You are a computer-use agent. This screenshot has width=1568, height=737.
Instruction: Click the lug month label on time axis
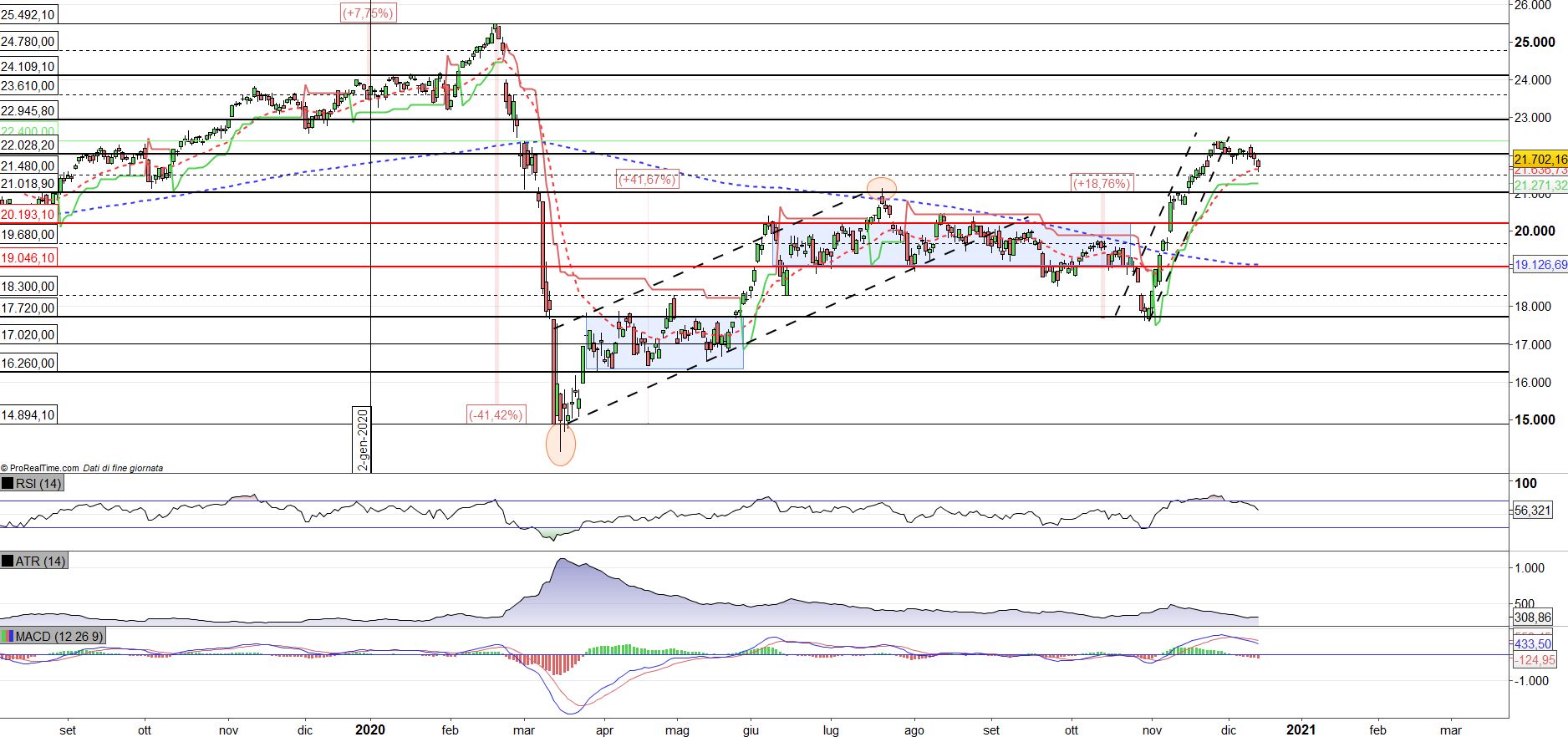pos(831,730)
